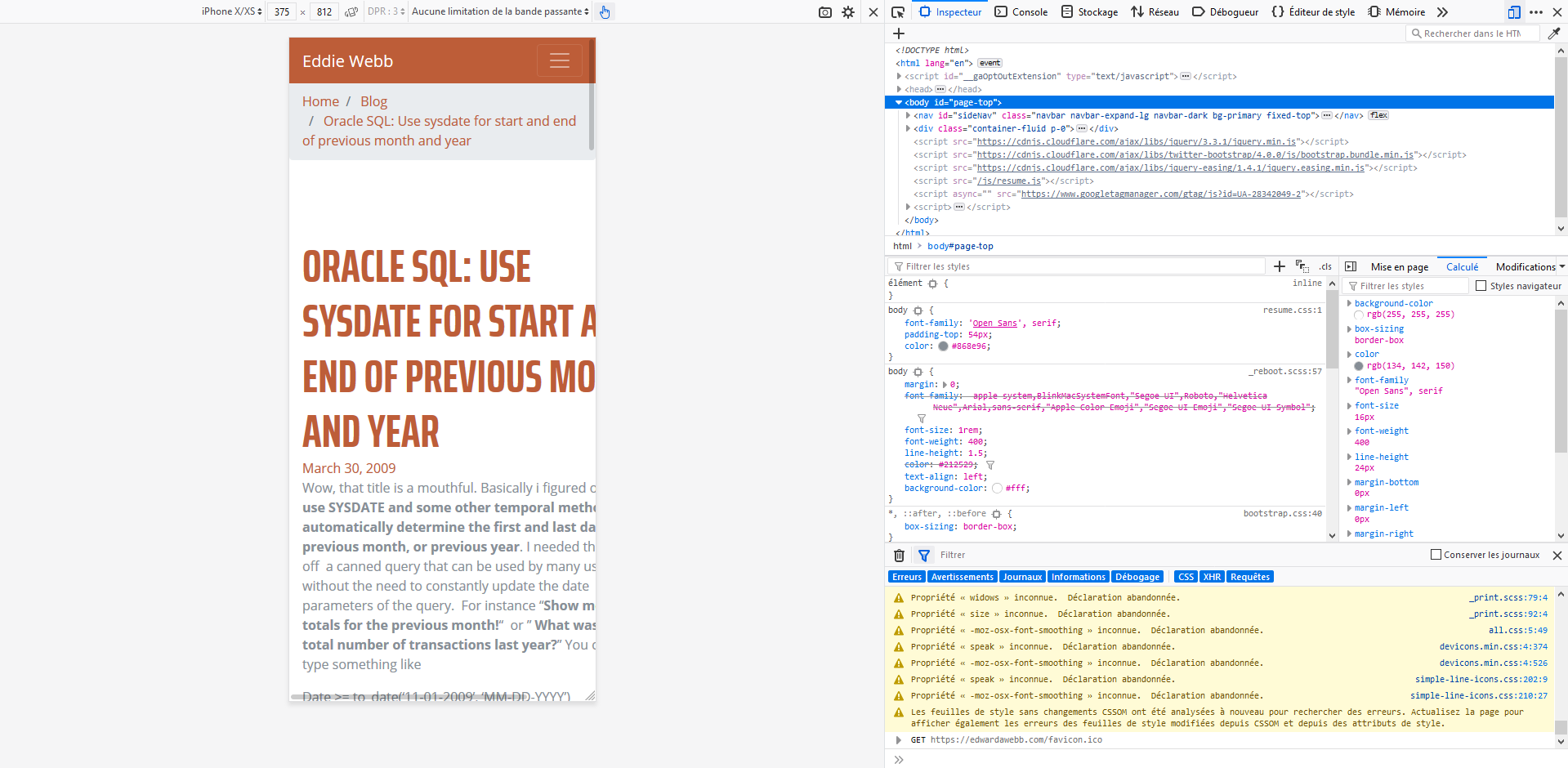This screenshot has width=1568, height=768.
Task: Add a new CSS rule plus icon
Action: (x=1280, y=266)
